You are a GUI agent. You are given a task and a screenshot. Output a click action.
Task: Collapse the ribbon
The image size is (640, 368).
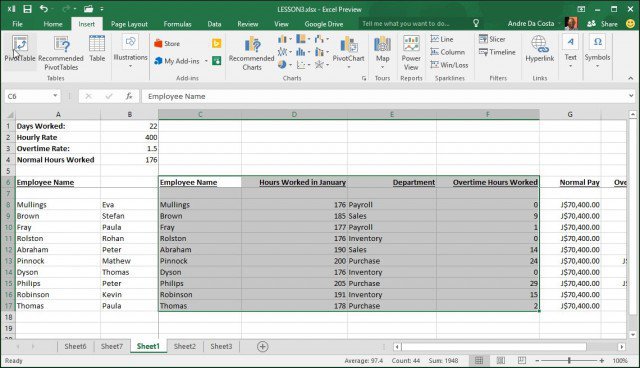(631, 78)
